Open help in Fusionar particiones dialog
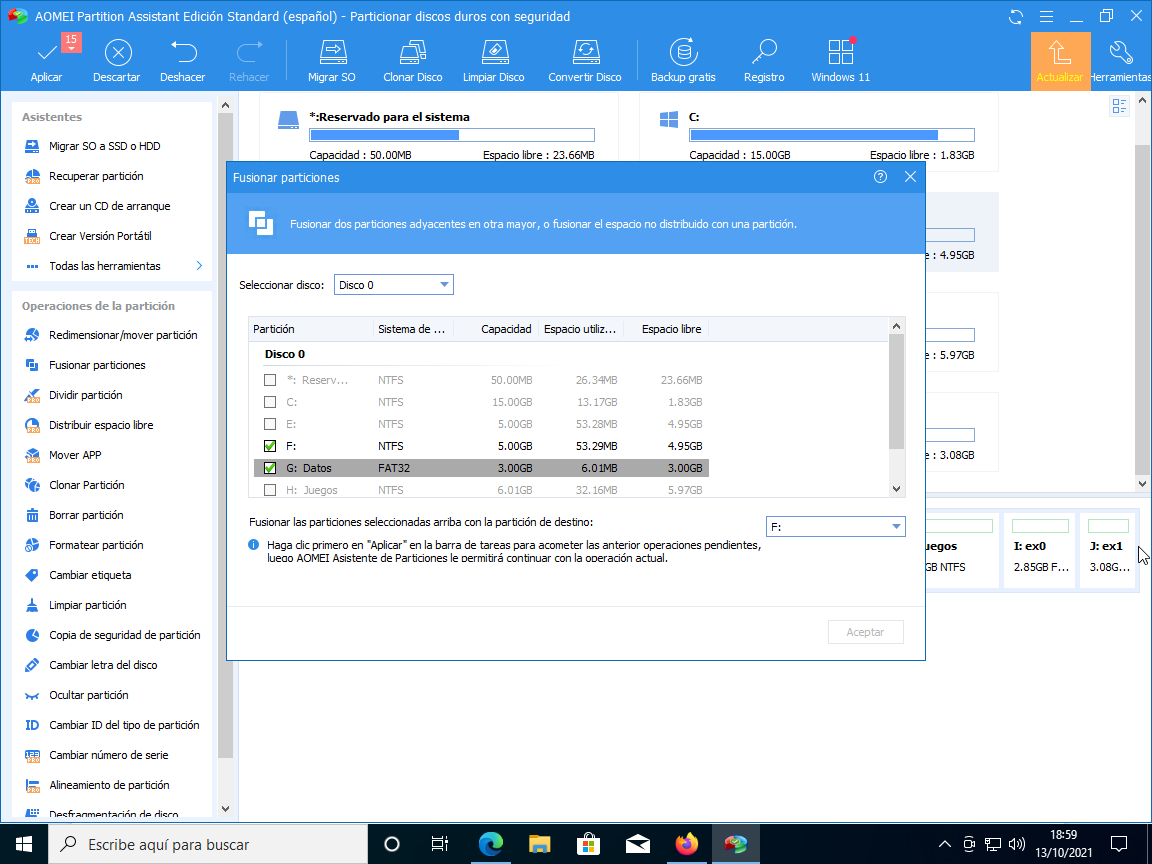 880,177
